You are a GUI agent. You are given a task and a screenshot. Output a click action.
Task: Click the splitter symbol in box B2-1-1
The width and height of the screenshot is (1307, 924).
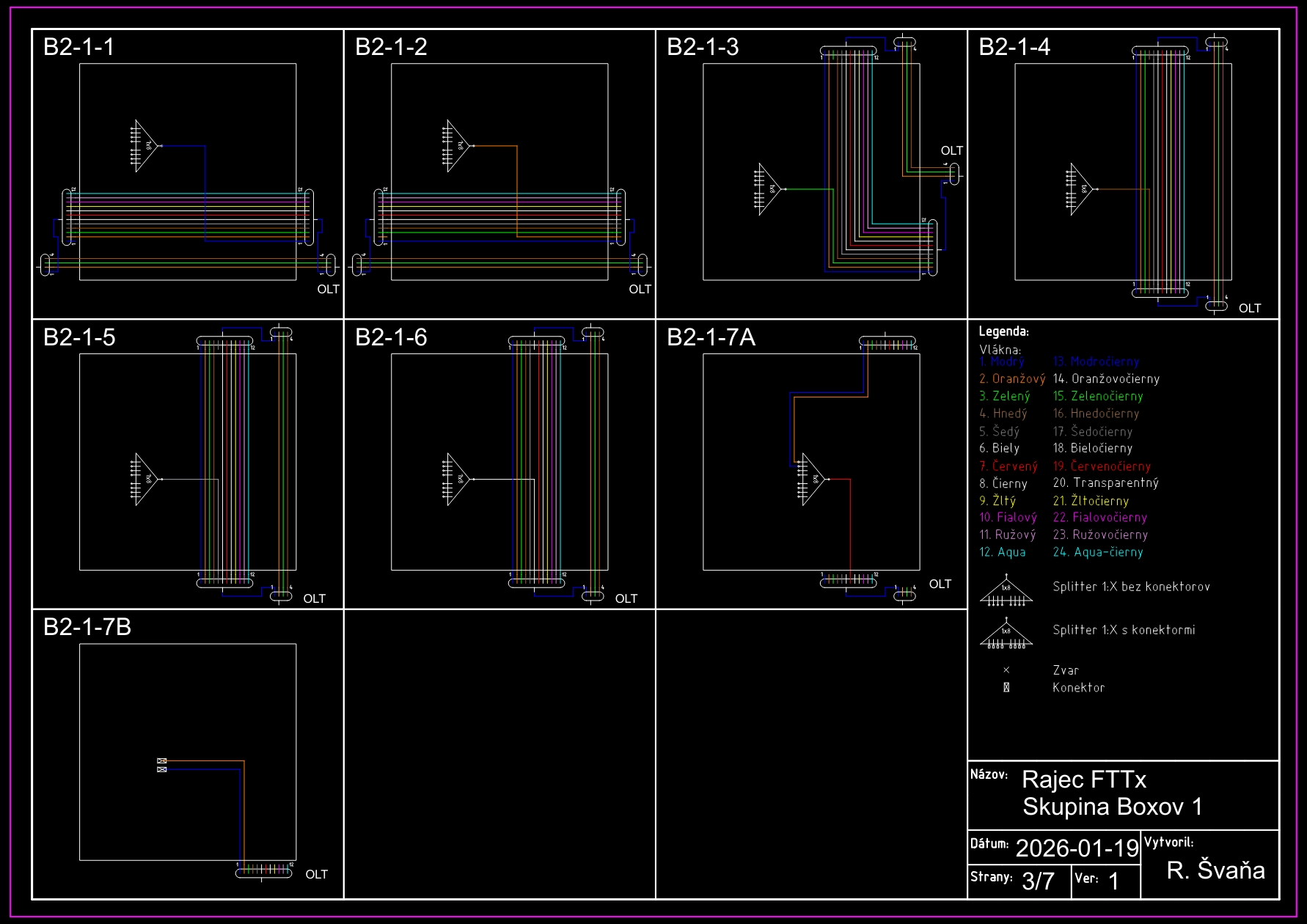[146, 146]
